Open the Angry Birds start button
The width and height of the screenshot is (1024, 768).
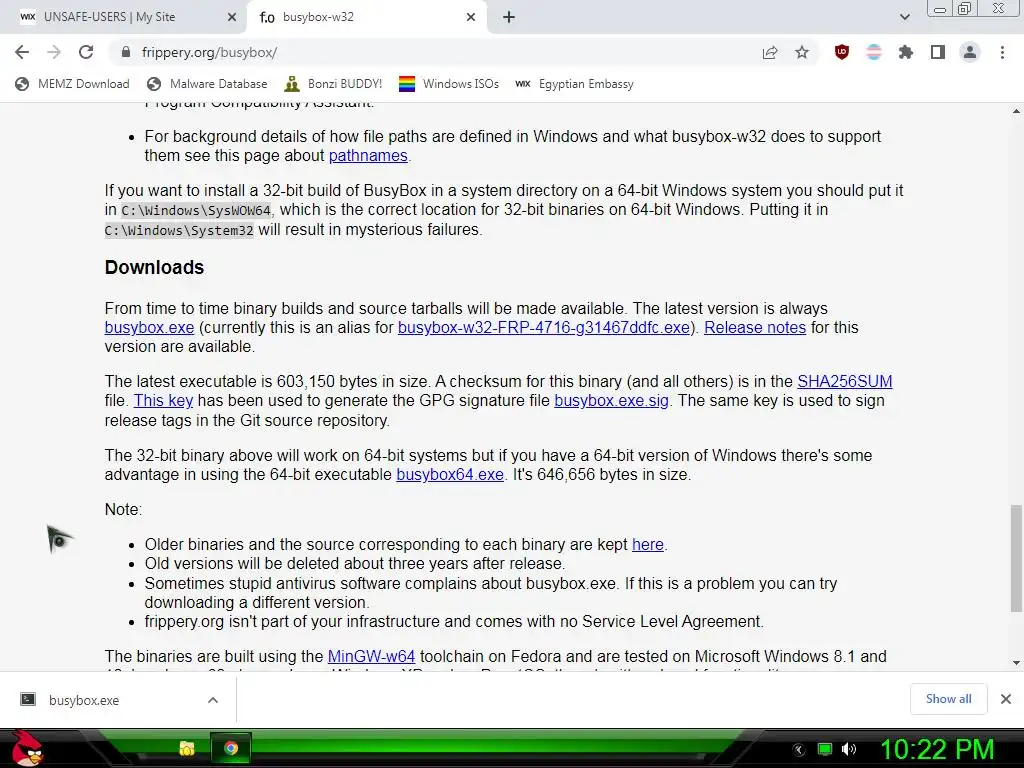pyautogui.click(x=28, y=748)
